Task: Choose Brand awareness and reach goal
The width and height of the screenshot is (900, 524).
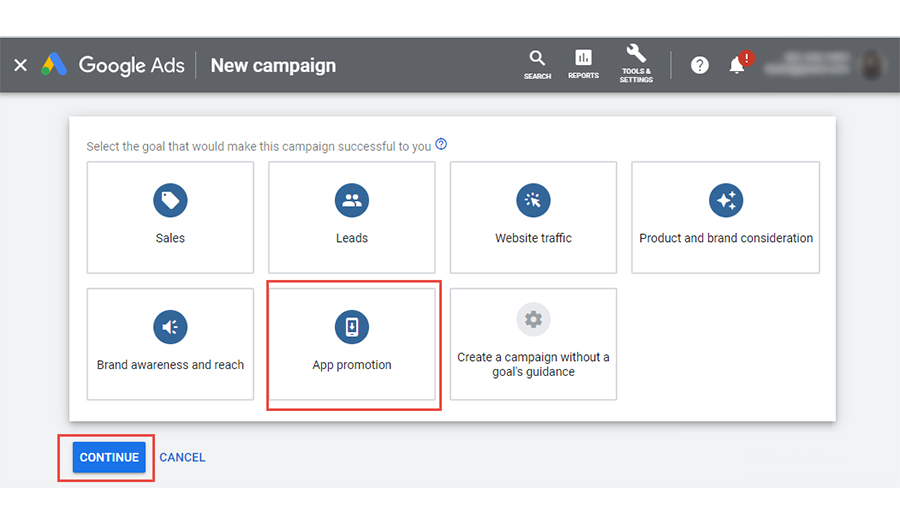Action: point(170,344)
